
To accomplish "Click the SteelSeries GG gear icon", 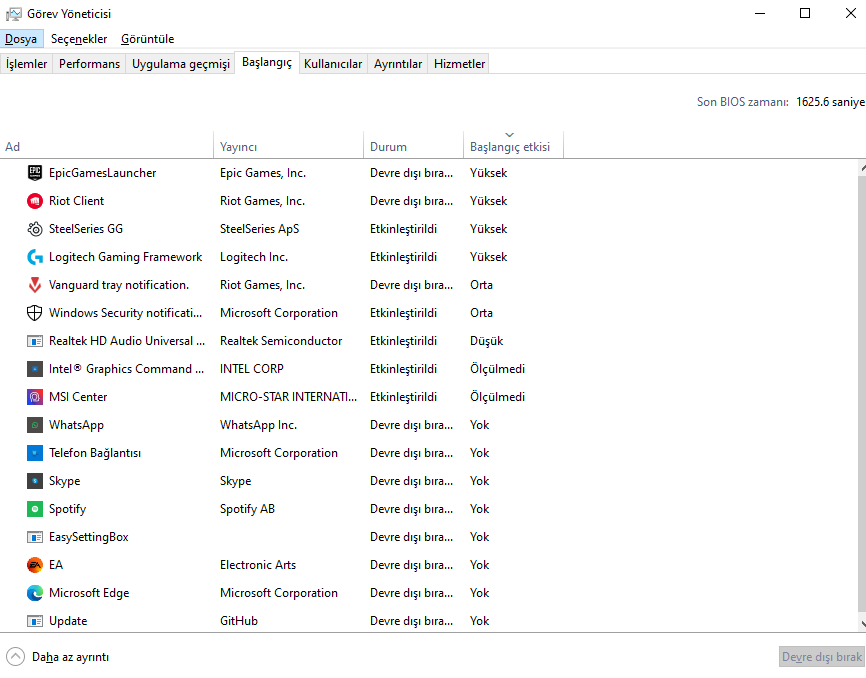I will 35,229.
